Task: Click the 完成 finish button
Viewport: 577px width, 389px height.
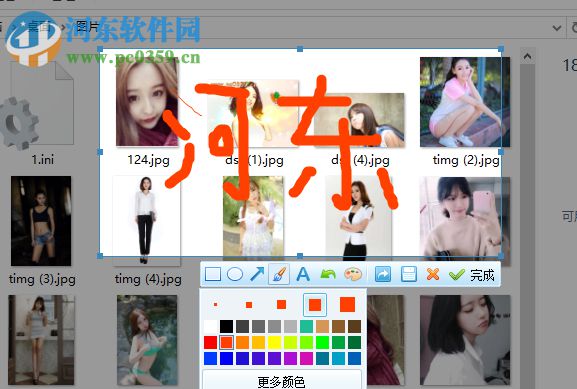Action: point(482,275)
